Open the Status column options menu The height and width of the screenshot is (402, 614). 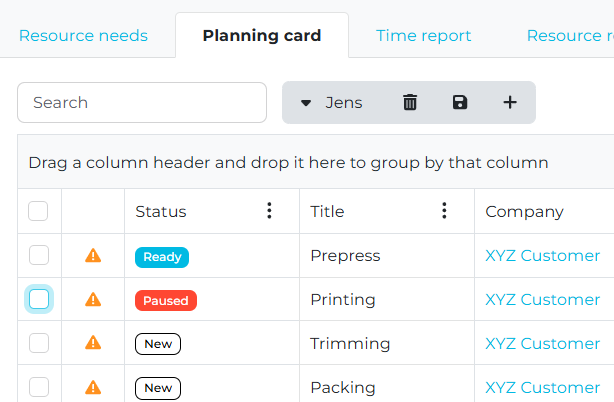pyautogui.click(x=269, y=211)
